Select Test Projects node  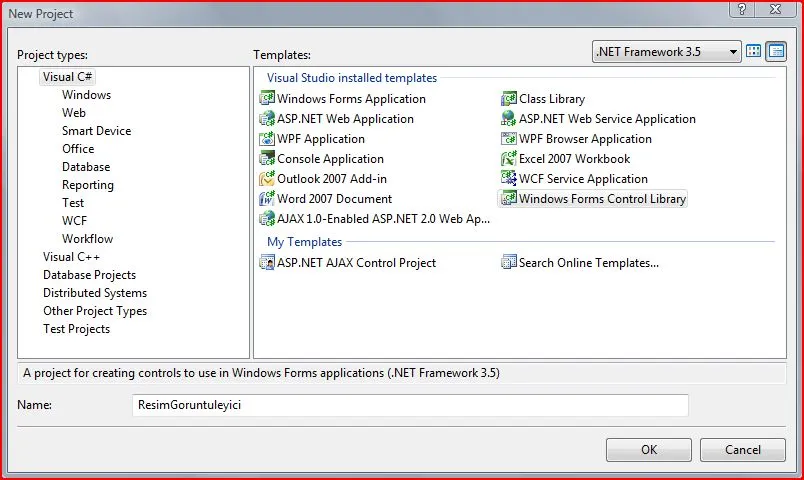(x=76, y=329)
